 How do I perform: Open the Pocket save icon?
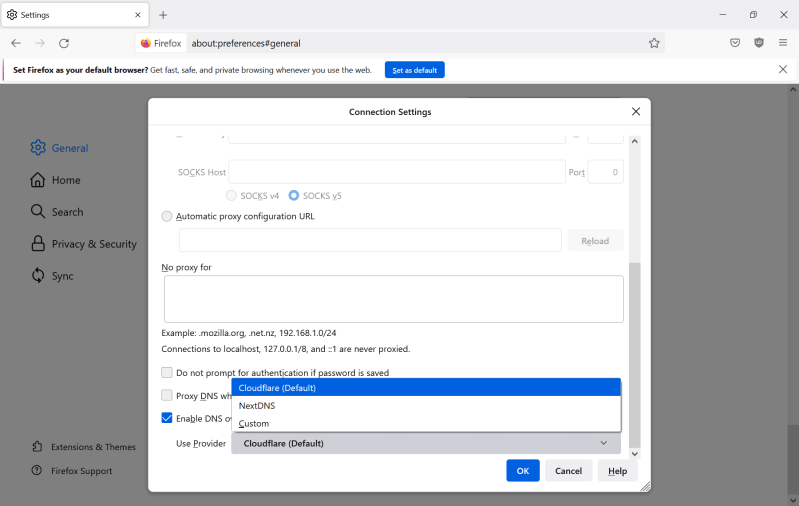[x=735, y=43]
